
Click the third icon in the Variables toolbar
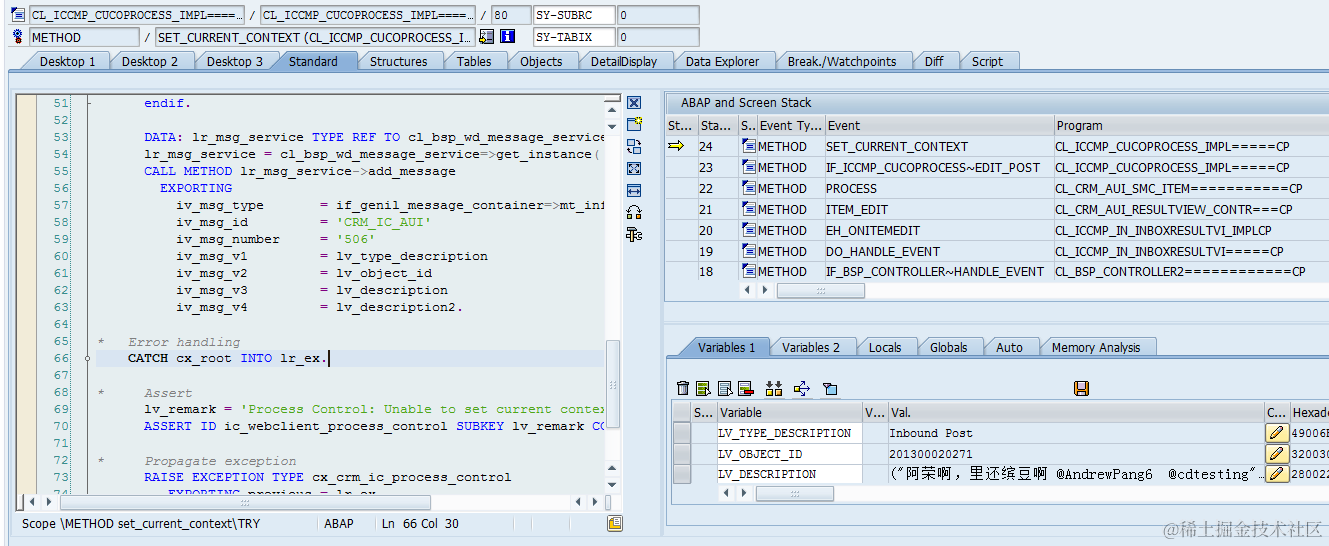pos(725,388)
